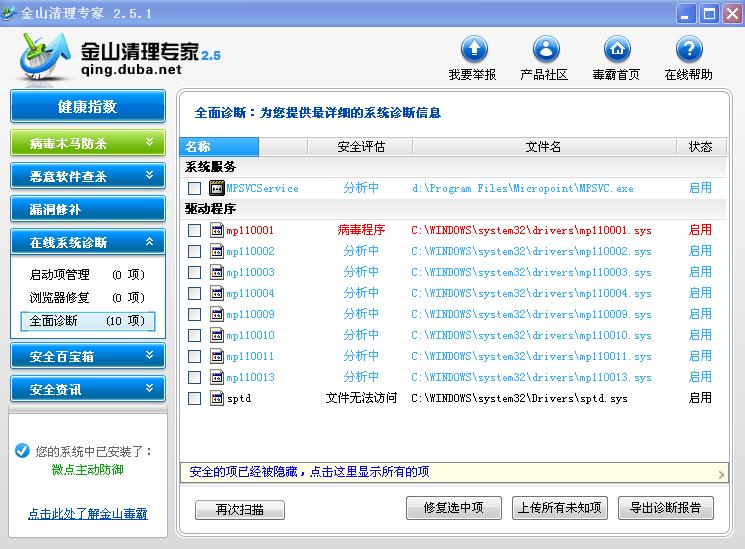The image size is (745, 549).
Task: Click the 导出诊断报告 button
Action: [x=666, y=508]
